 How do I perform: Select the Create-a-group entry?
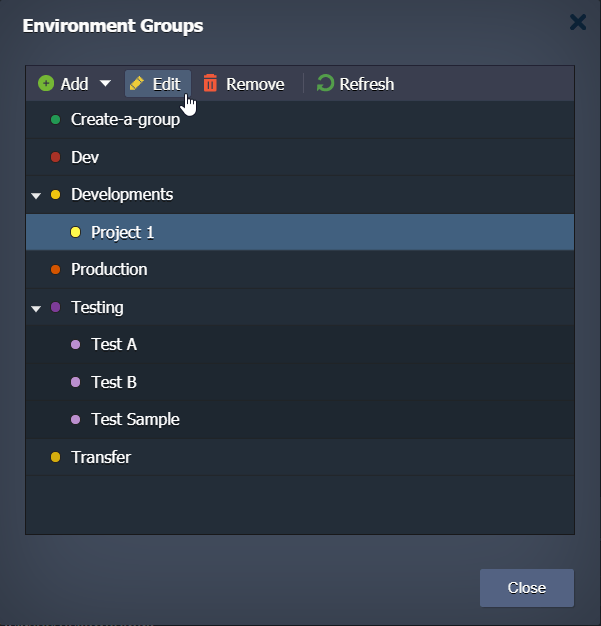click(x=125, y=120)
